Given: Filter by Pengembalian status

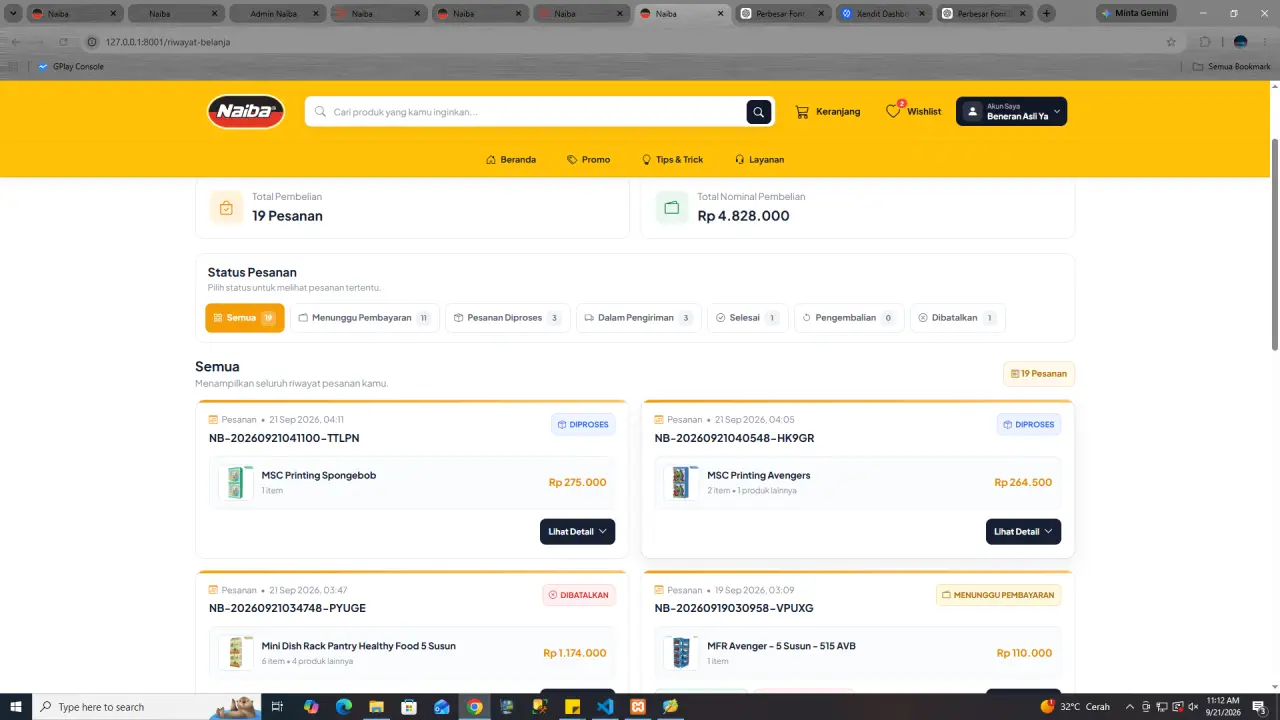Looking at the screenshot, I should coord(849,318).
